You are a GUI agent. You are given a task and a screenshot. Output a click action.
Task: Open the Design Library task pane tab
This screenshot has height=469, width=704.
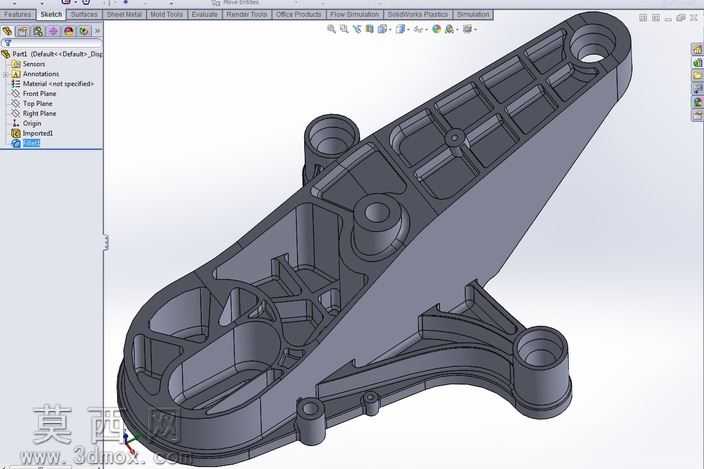pos(697,63)
